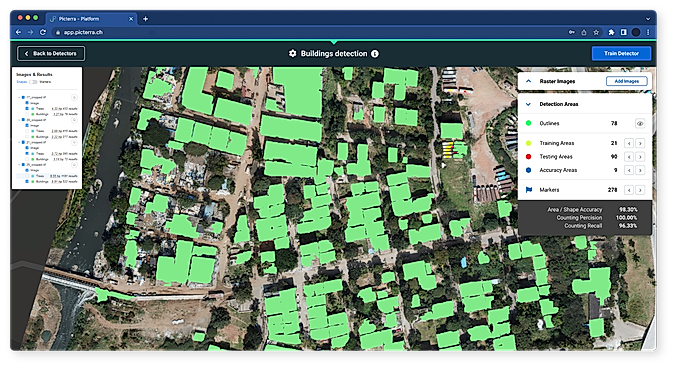
Task: Select the Shapes label in Images & Results
Action: coord(22,82)
